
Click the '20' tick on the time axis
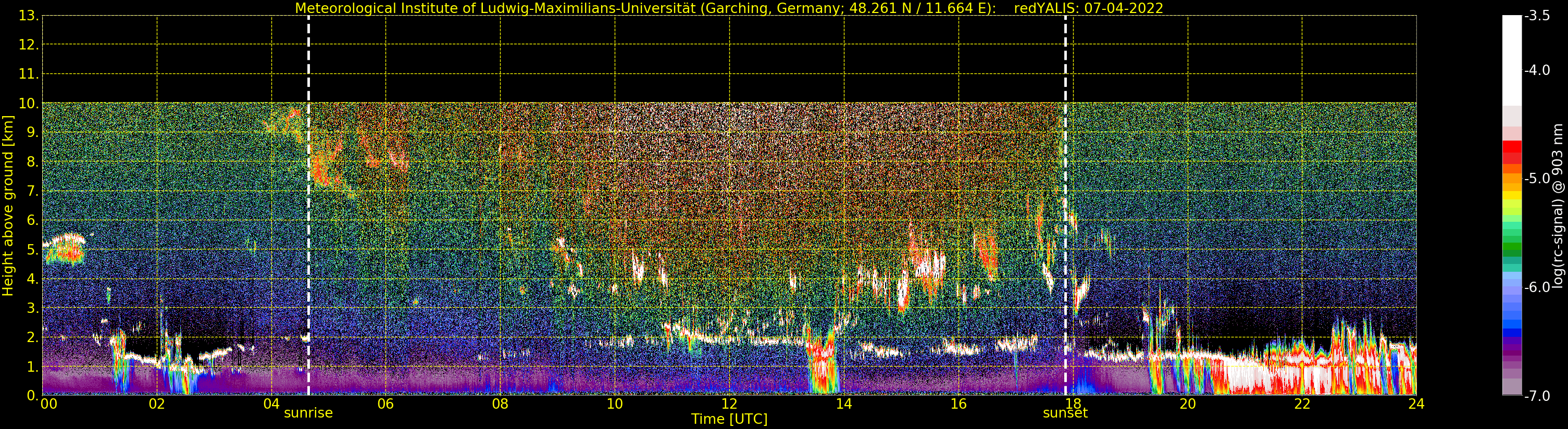click(x=1188, y=404)
